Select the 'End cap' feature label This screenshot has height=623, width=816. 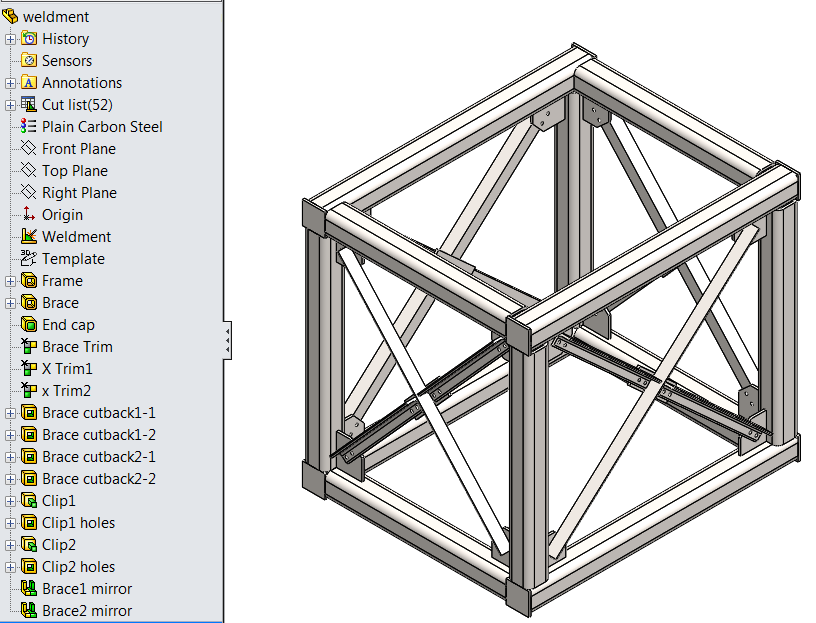(68, 325)
